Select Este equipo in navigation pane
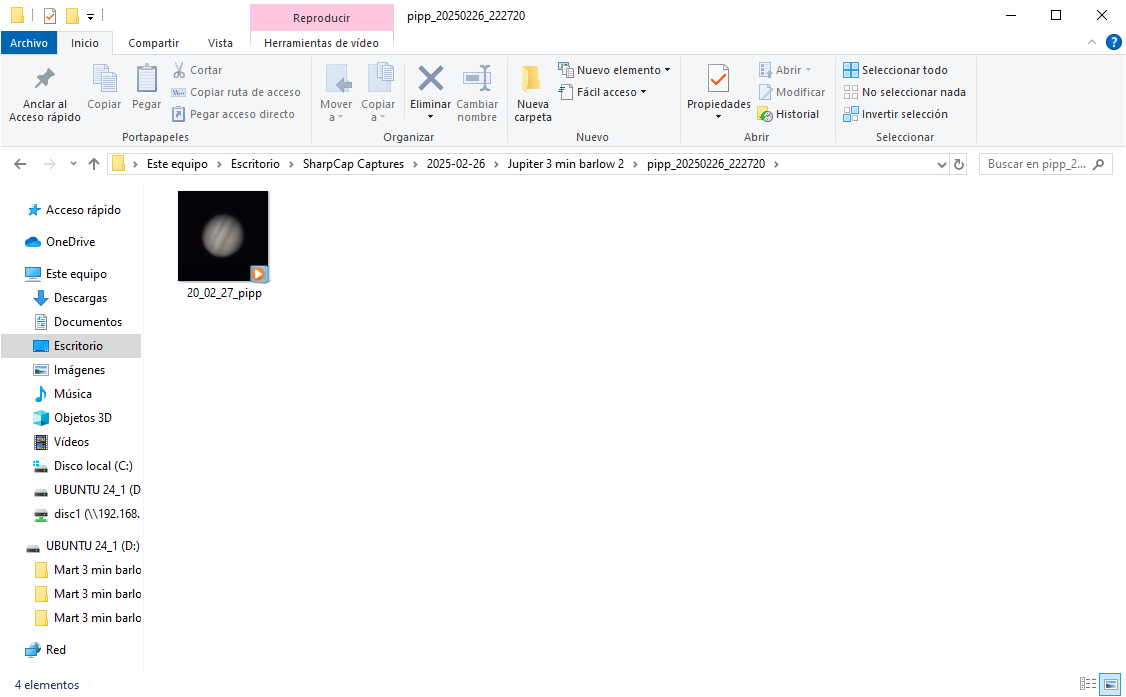The image size is (1126, 697). point(66,273)
